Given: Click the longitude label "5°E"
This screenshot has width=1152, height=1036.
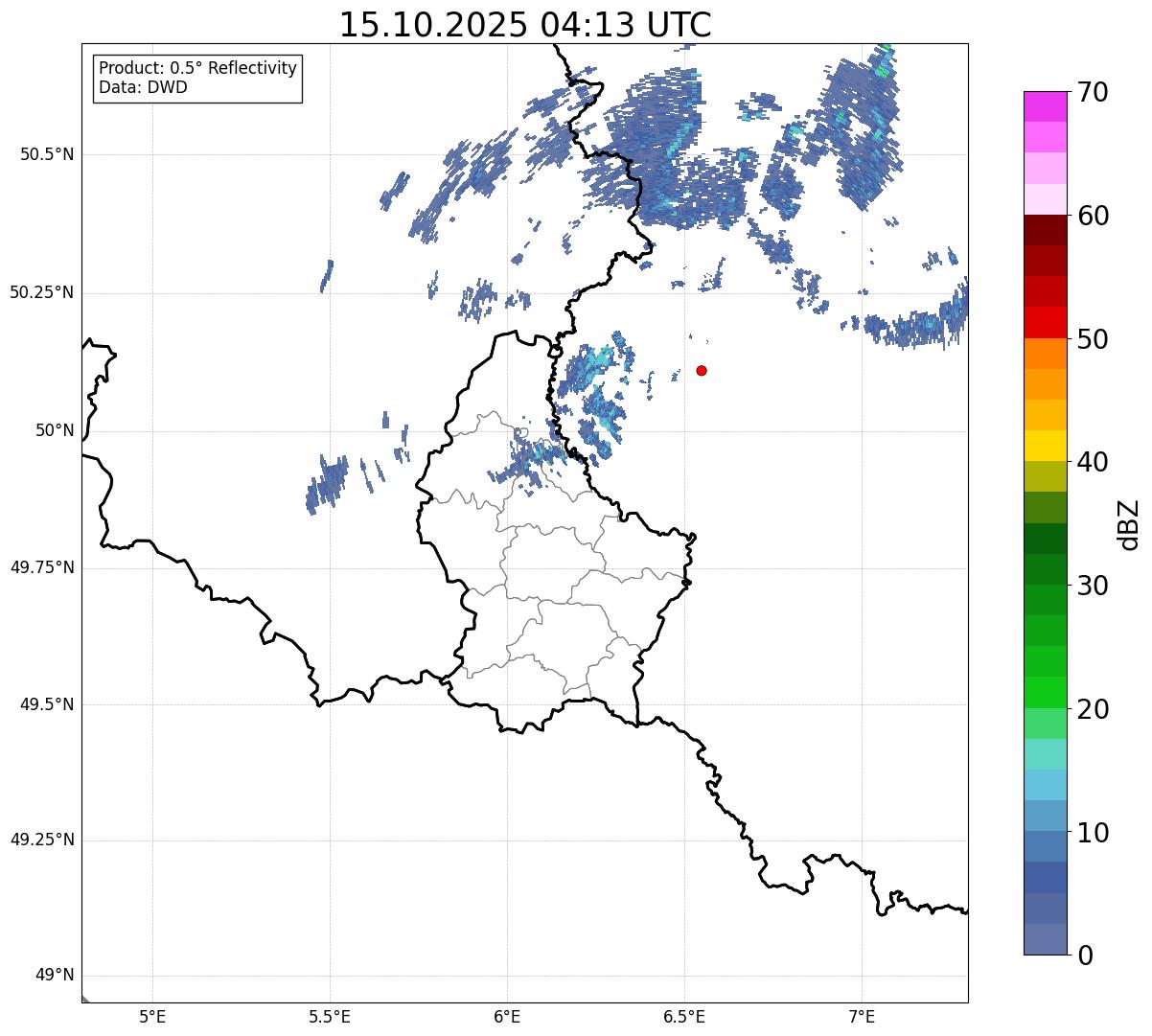Looking at the screenshot, I should pos(152,1016).
